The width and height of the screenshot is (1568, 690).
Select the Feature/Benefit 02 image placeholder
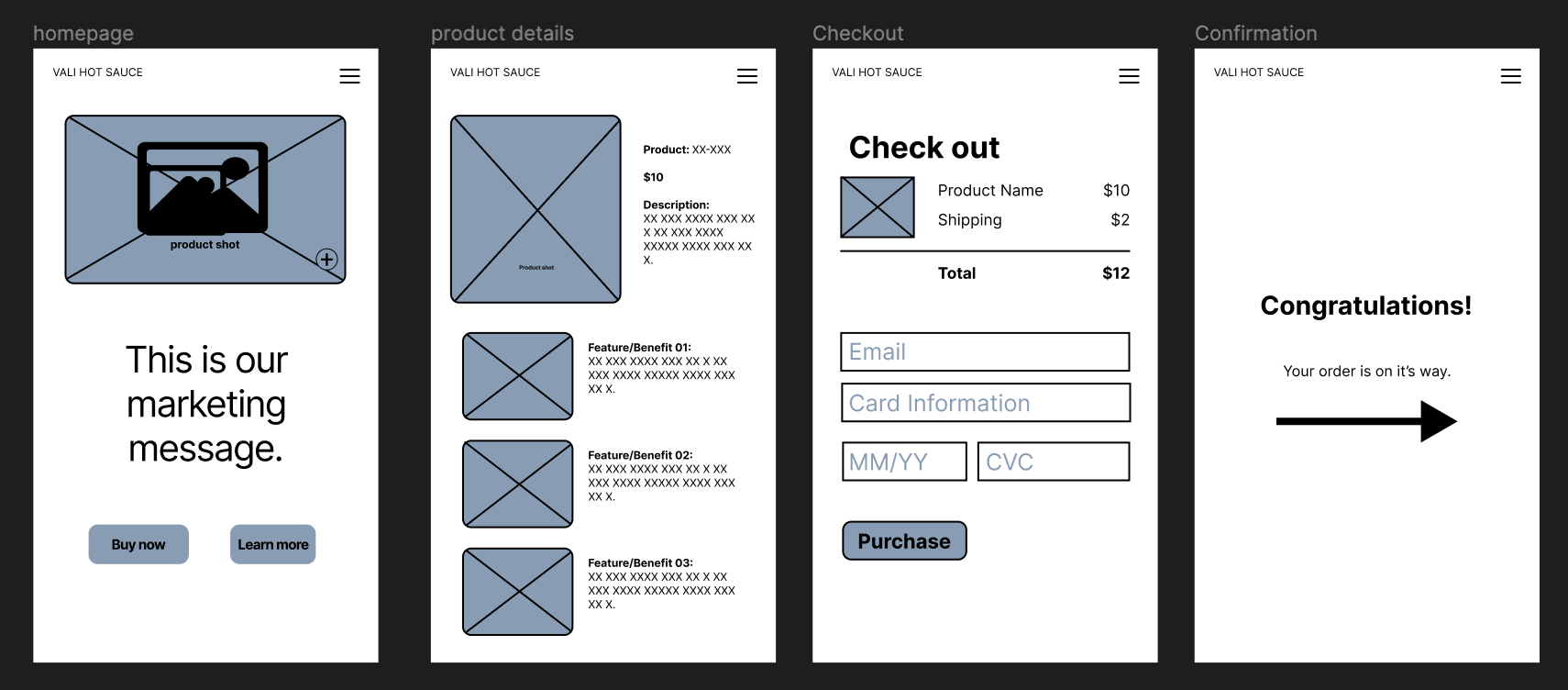tap(518, 484)
